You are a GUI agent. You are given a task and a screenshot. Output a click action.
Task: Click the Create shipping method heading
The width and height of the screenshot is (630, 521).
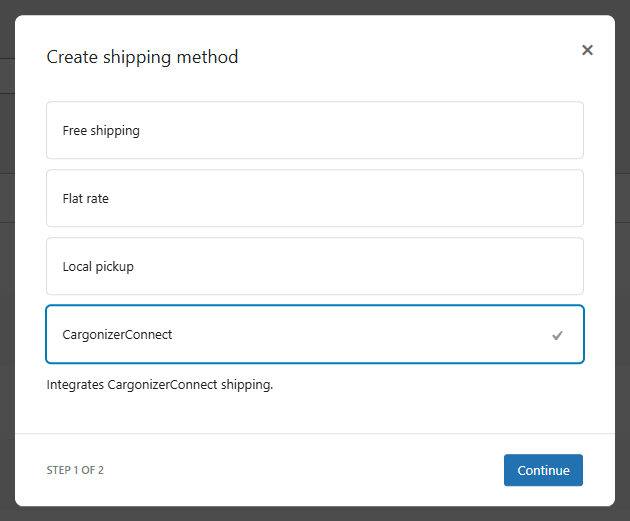tap(142, 57)
